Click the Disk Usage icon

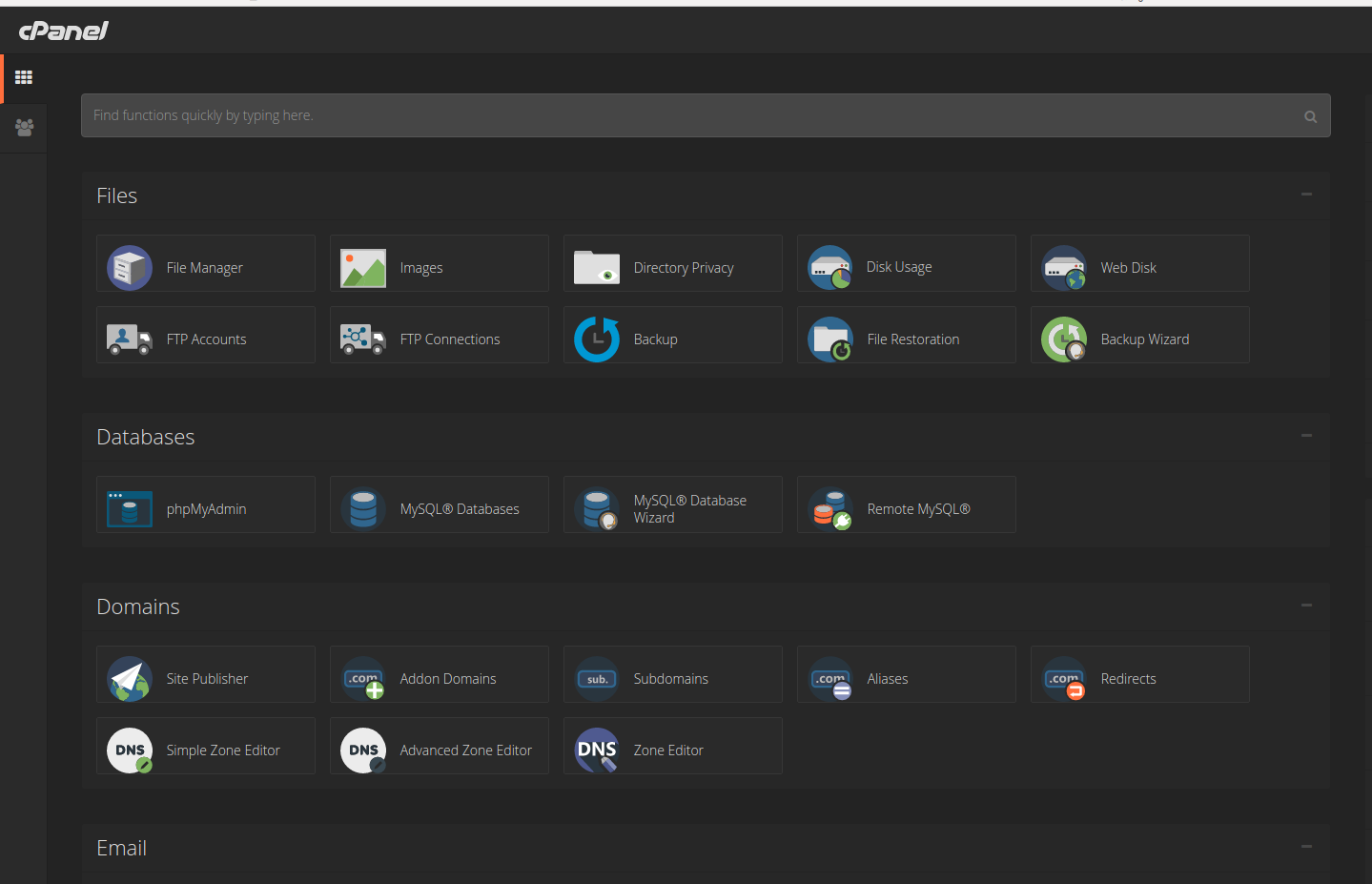[830, 268]
